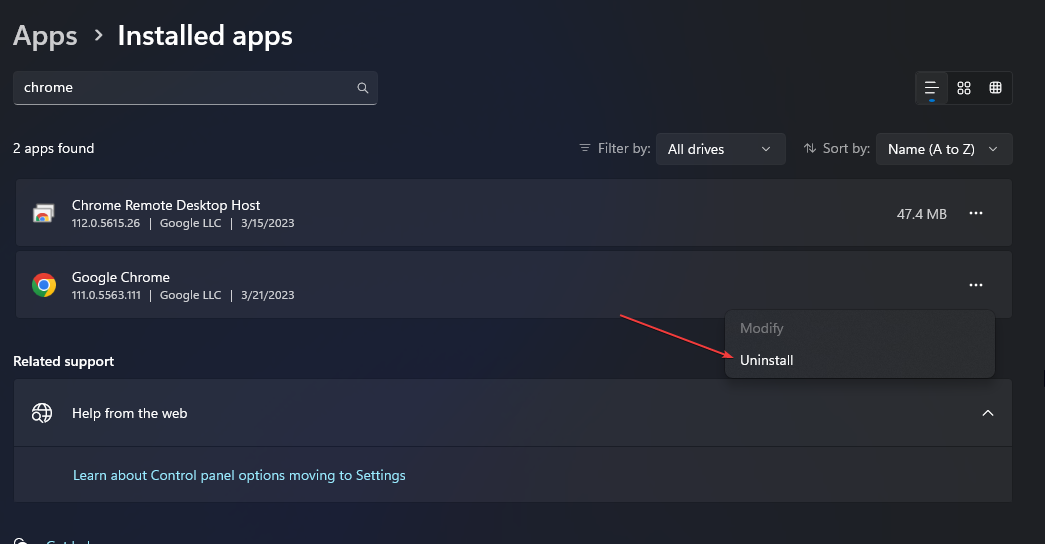The image size is (1045, 544).
Task: Click the Chrome Remote Desktop Host icon
Action: pyautogui.click(x=44, y=213)
